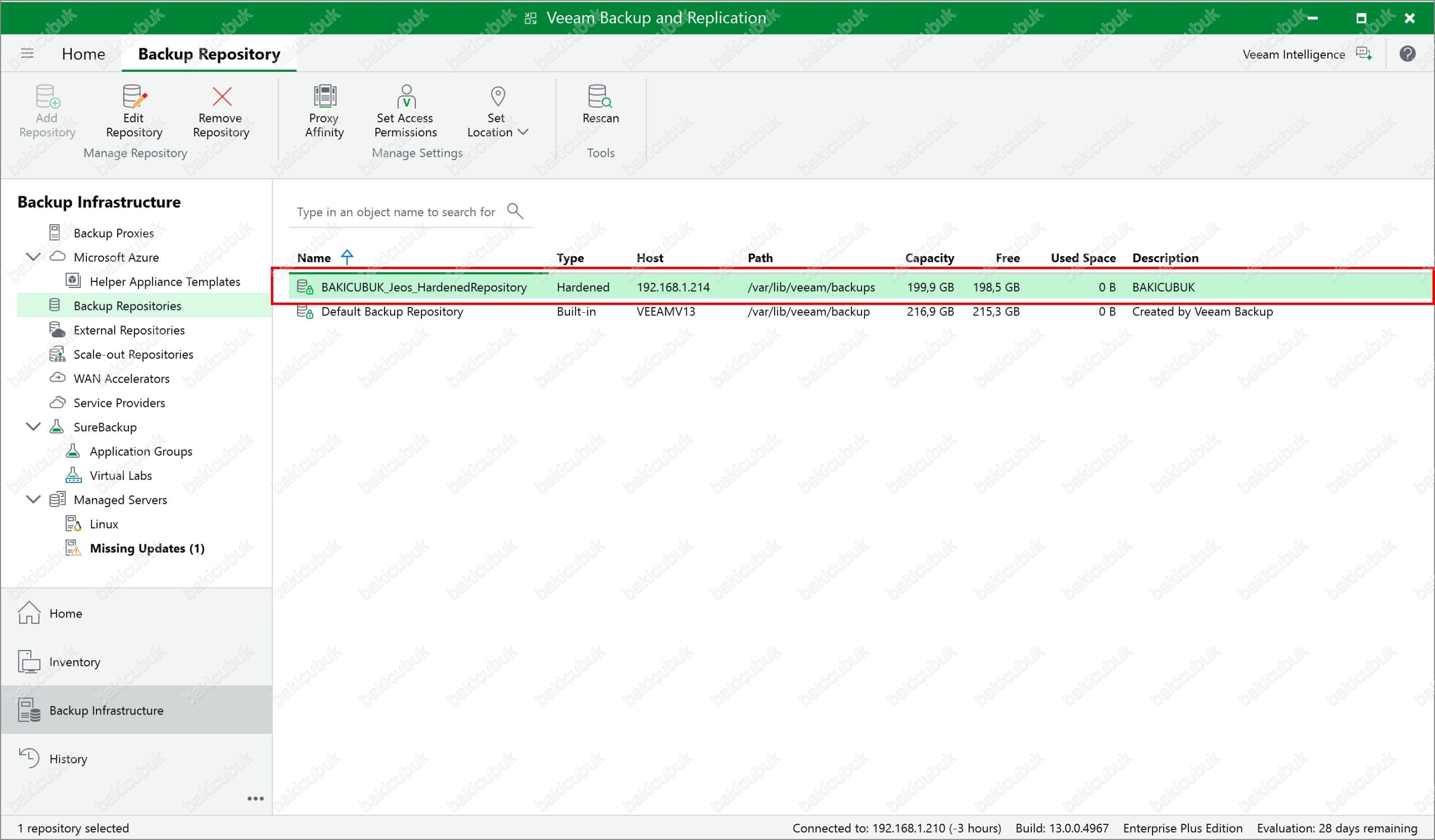1435x840 pixels.
Task: Click the Set Access Permissions icon
Action: click(x=405, y=97)
